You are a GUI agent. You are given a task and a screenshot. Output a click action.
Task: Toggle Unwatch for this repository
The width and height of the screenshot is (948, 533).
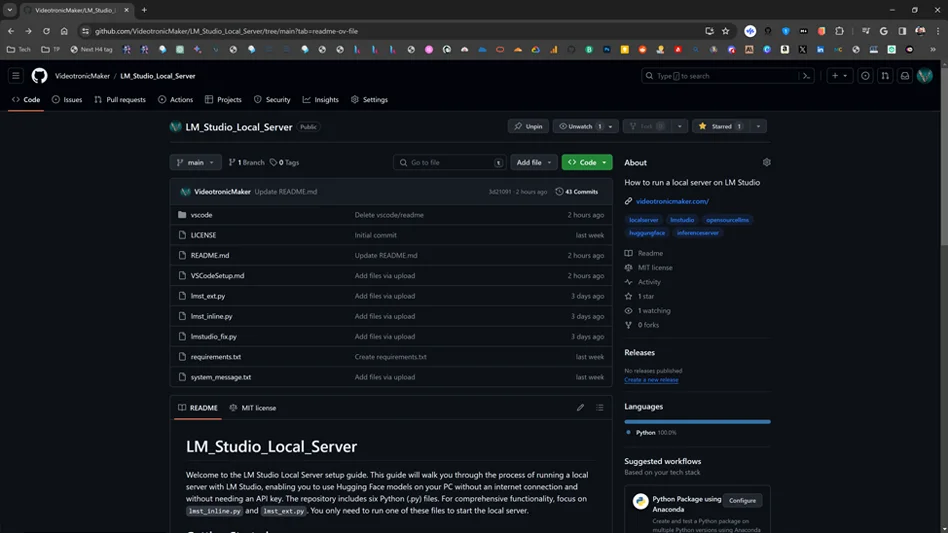579,126
